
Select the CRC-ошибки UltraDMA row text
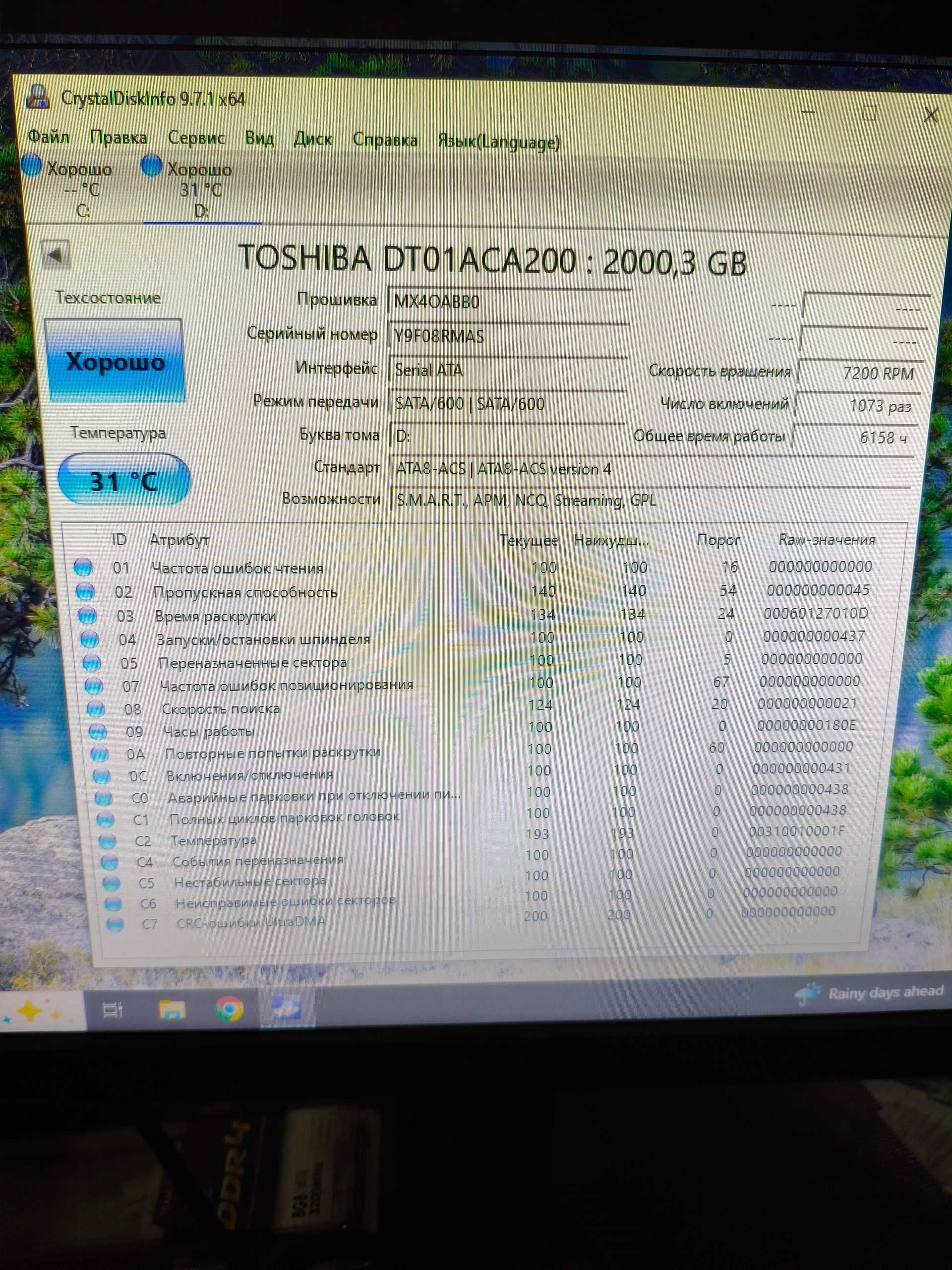coord(251,922)
